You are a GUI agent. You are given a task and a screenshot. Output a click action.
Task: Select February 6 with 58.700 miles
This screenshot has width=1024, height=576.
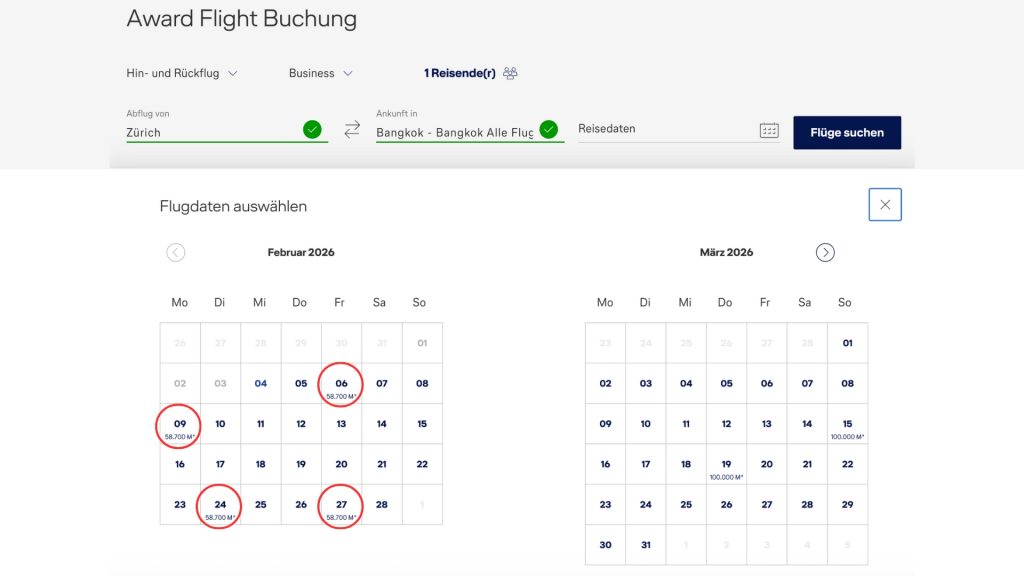point(341,385)
